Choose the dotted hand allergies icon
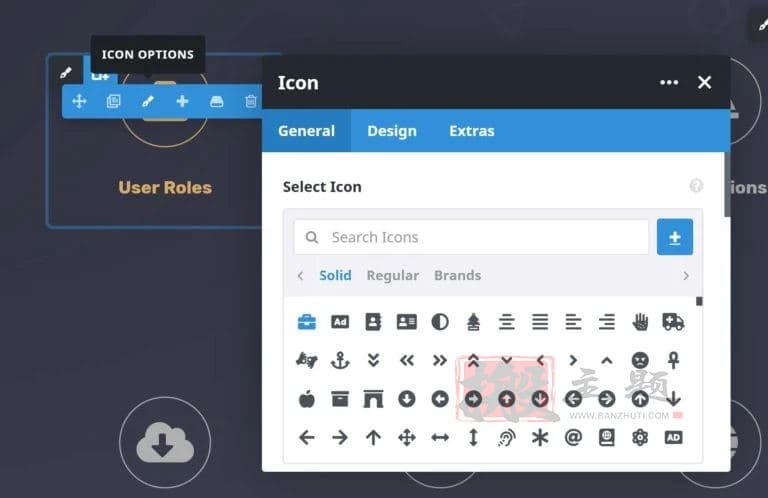The width and height of the screenshot is (768, 498). click(x=640, y=322)
